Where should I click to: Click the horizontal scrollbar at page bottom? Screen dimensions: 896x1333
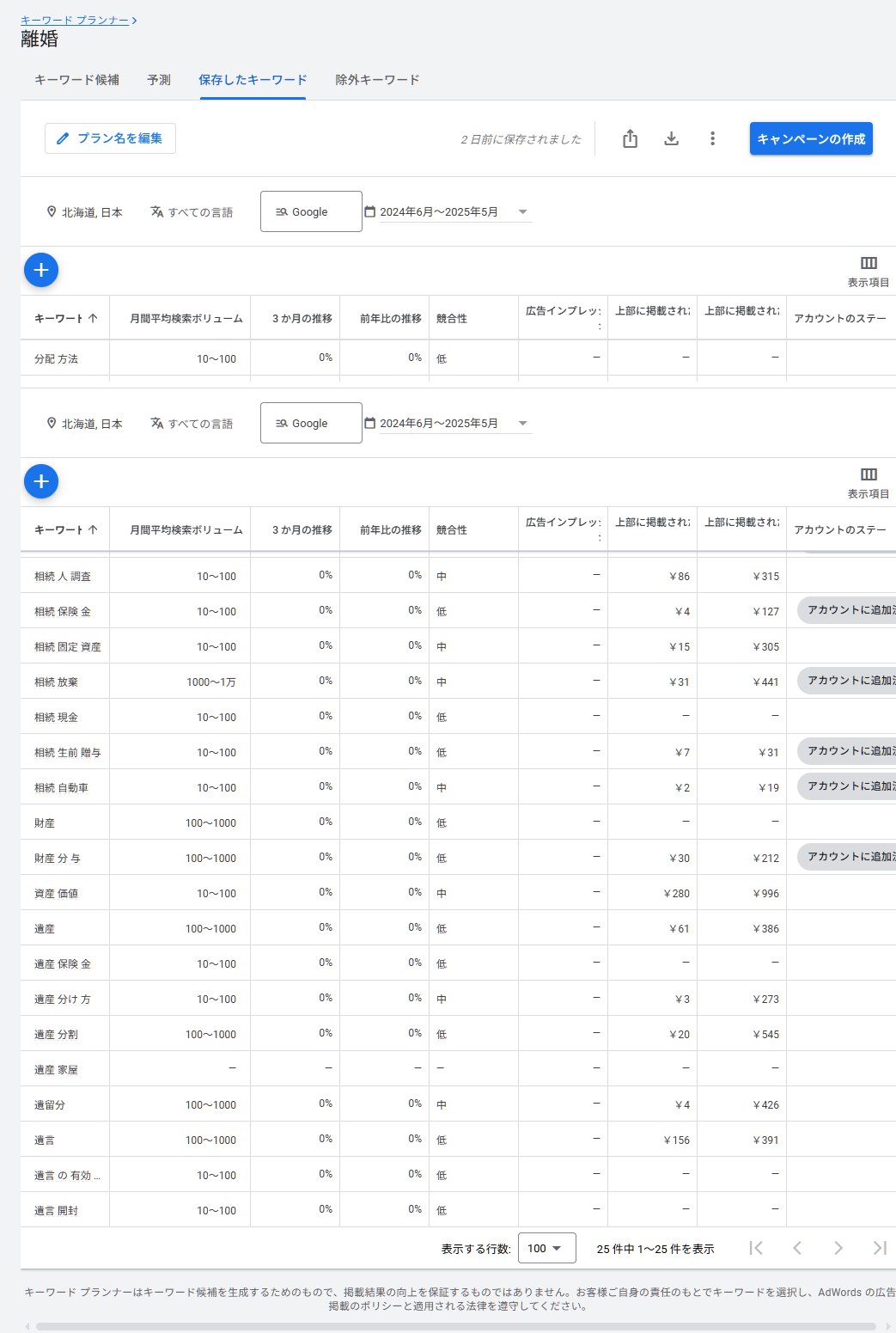456,1326
